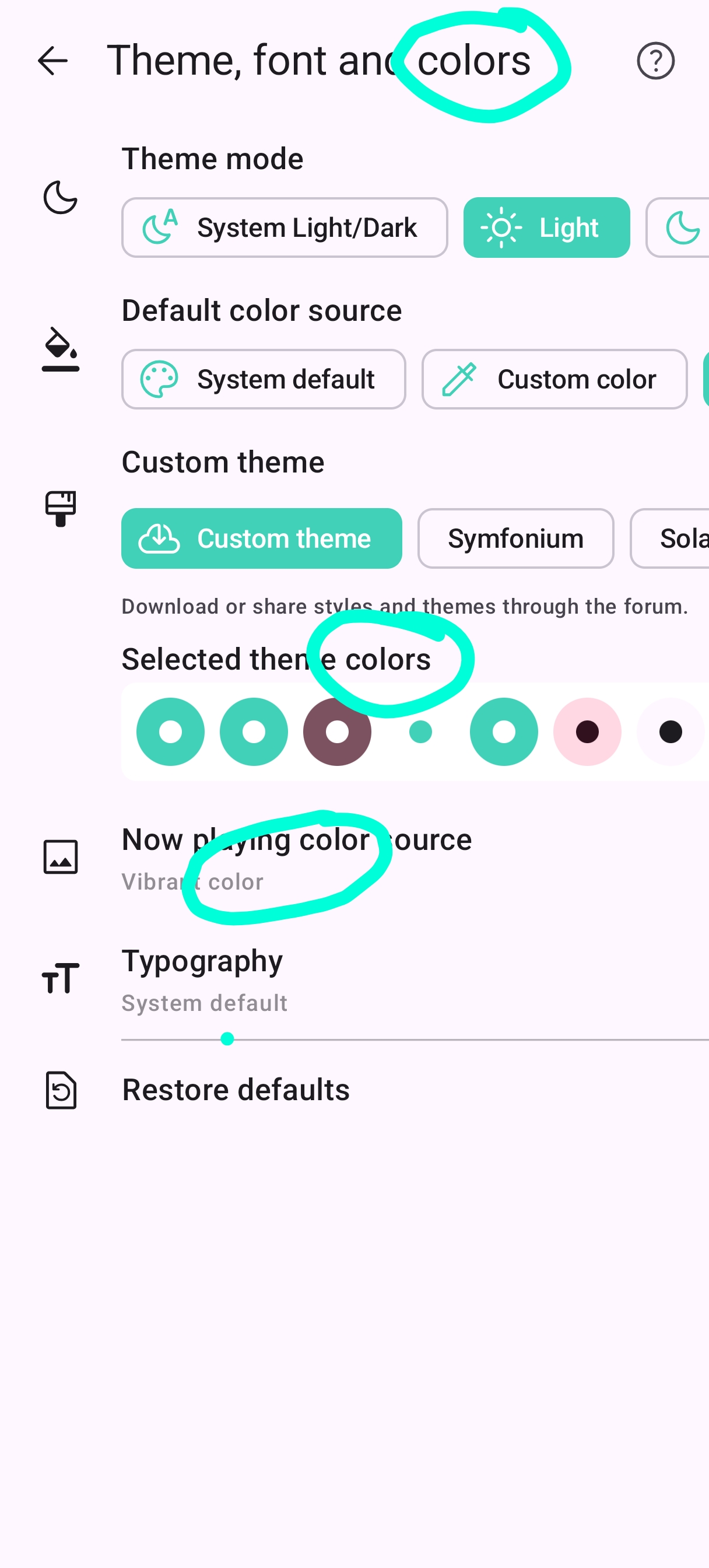Screen dimensions: 709x1568
Task: Choose System default color source
Action: (263, 379)
